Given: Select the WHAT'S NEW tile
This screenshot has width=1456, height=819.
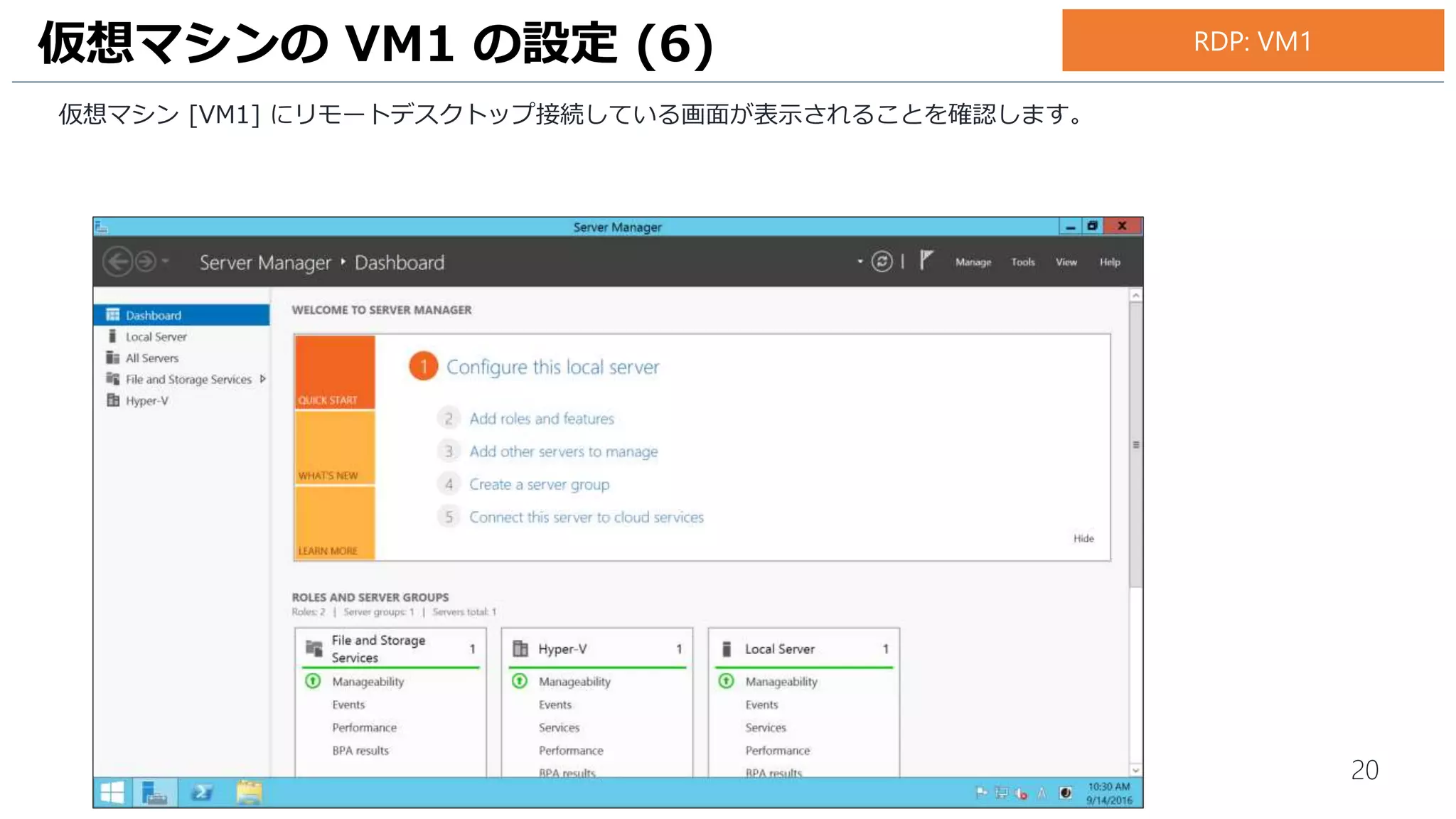Looking at the screenshot, I should 335,448.
